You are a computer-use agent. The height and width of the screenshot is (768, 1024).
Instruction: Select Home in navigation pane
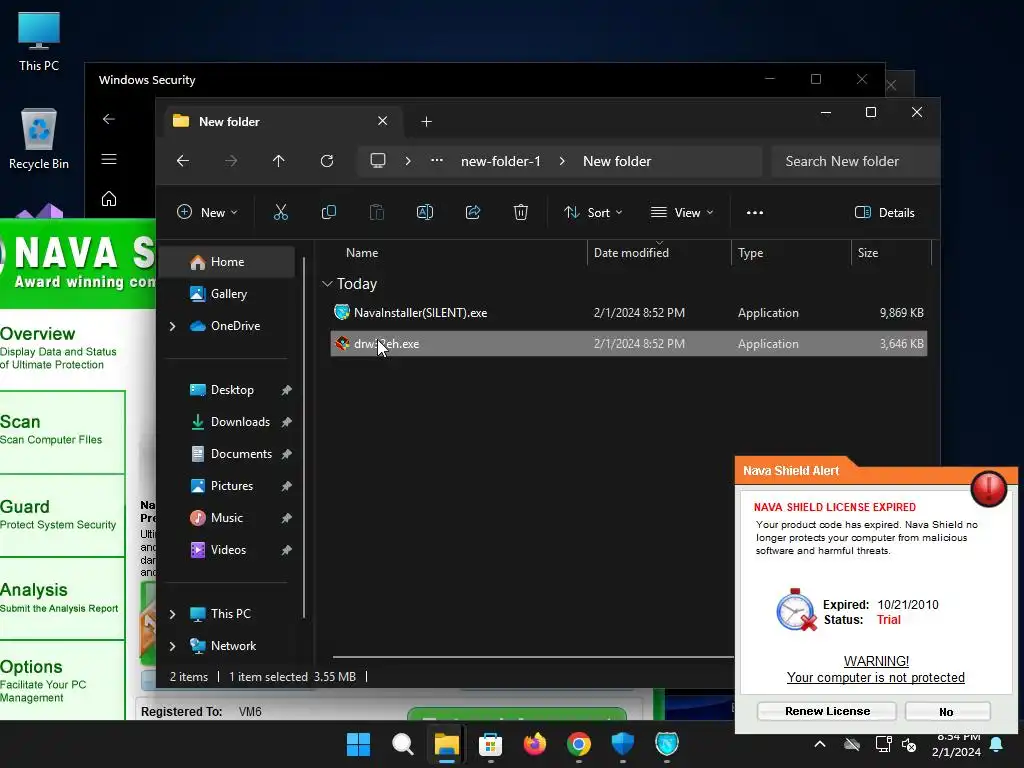pos(227,262)
